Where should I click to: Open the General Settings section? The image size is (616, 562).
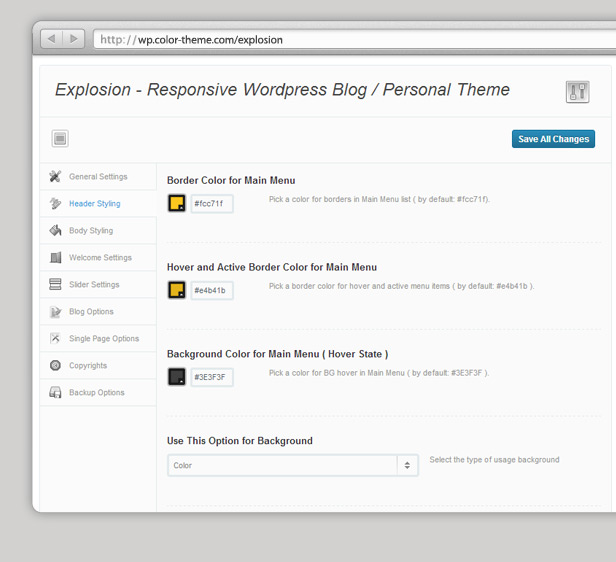click(x=98, y=177)
